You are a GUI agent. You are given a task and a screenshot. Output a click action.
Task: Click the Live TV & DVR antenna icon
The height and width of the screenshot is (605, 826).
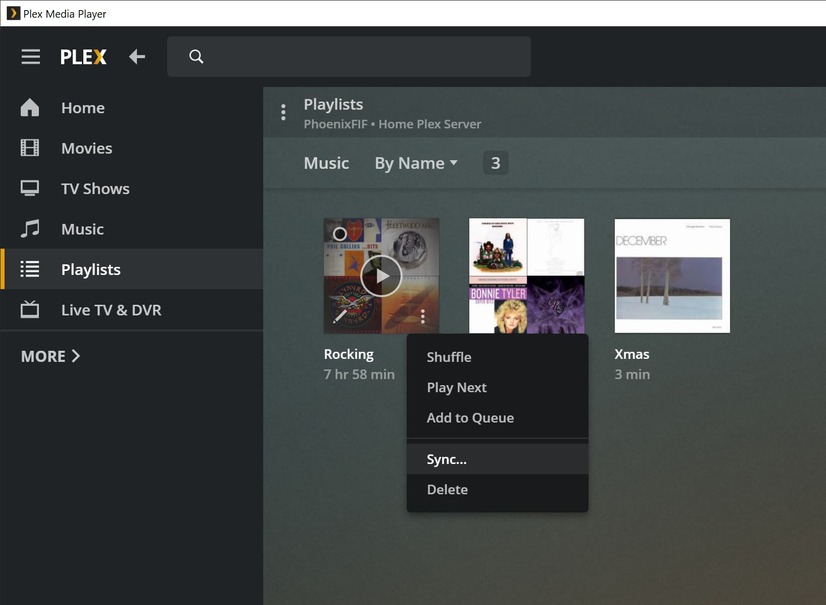click(x=30, y=309)
